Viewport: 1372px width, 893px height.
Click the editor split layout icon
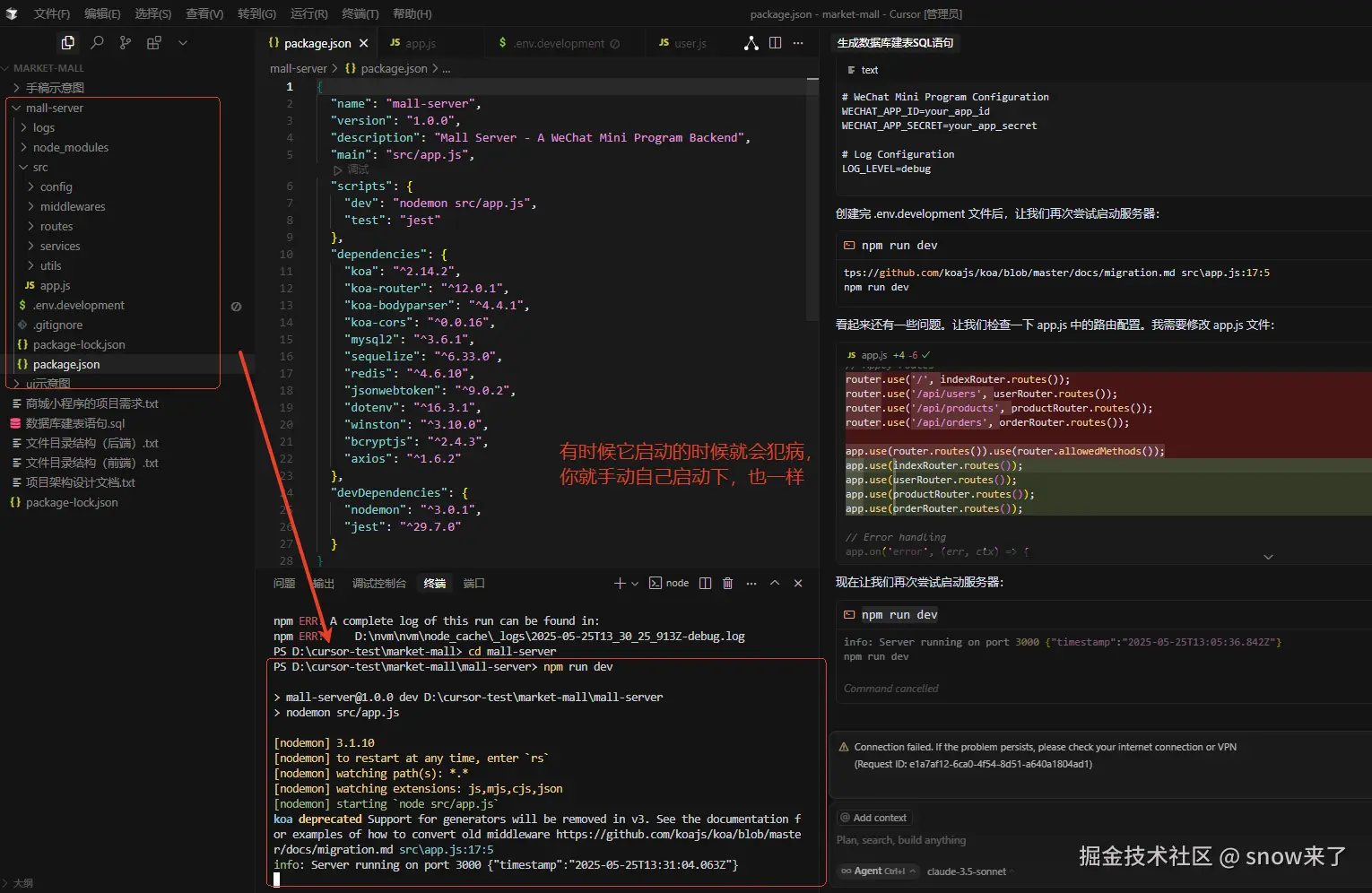pos(775,43)
